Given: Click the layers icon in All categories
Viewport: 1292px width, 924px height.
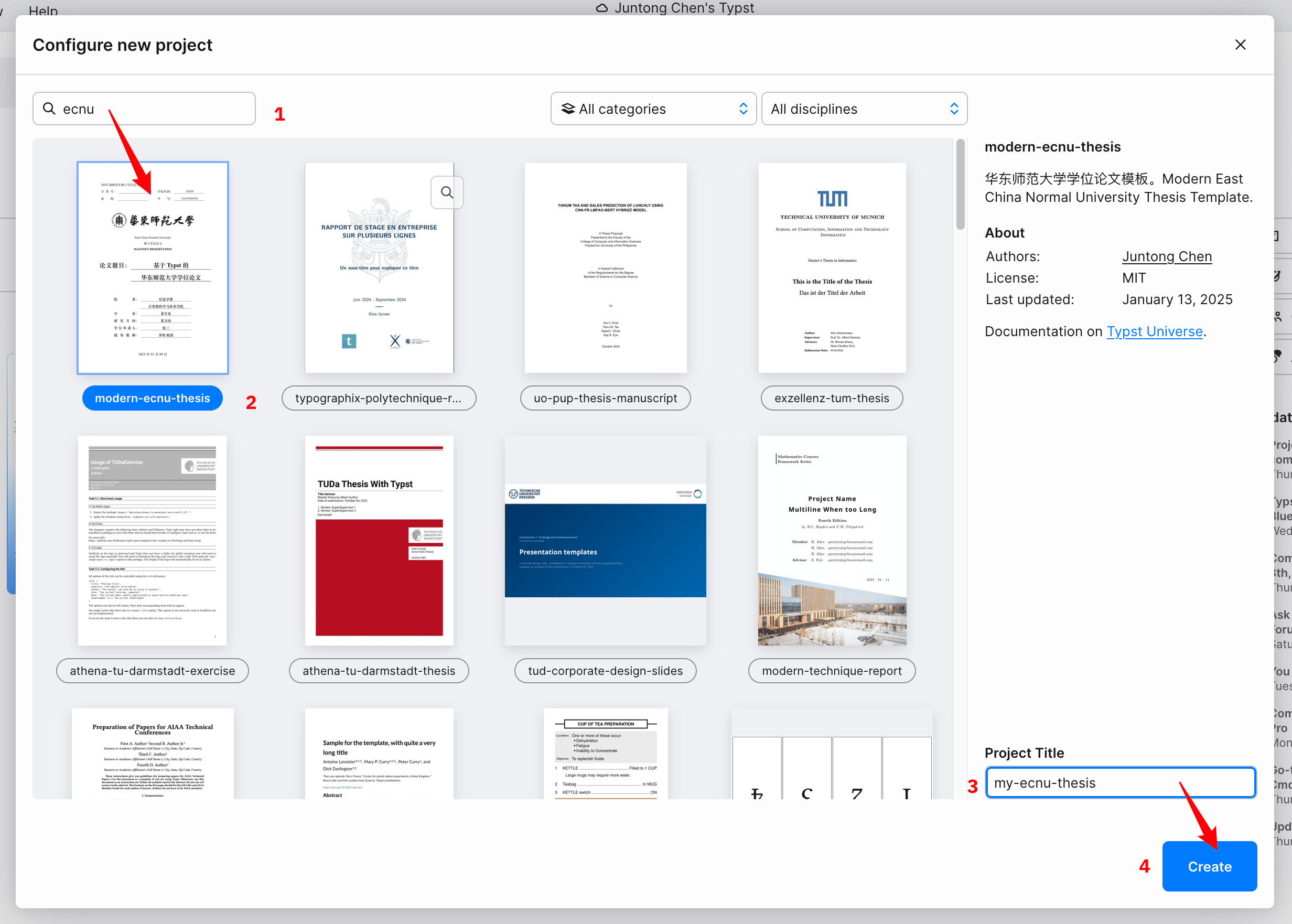Looking at the screenshot, I should [x=568, y=109].
